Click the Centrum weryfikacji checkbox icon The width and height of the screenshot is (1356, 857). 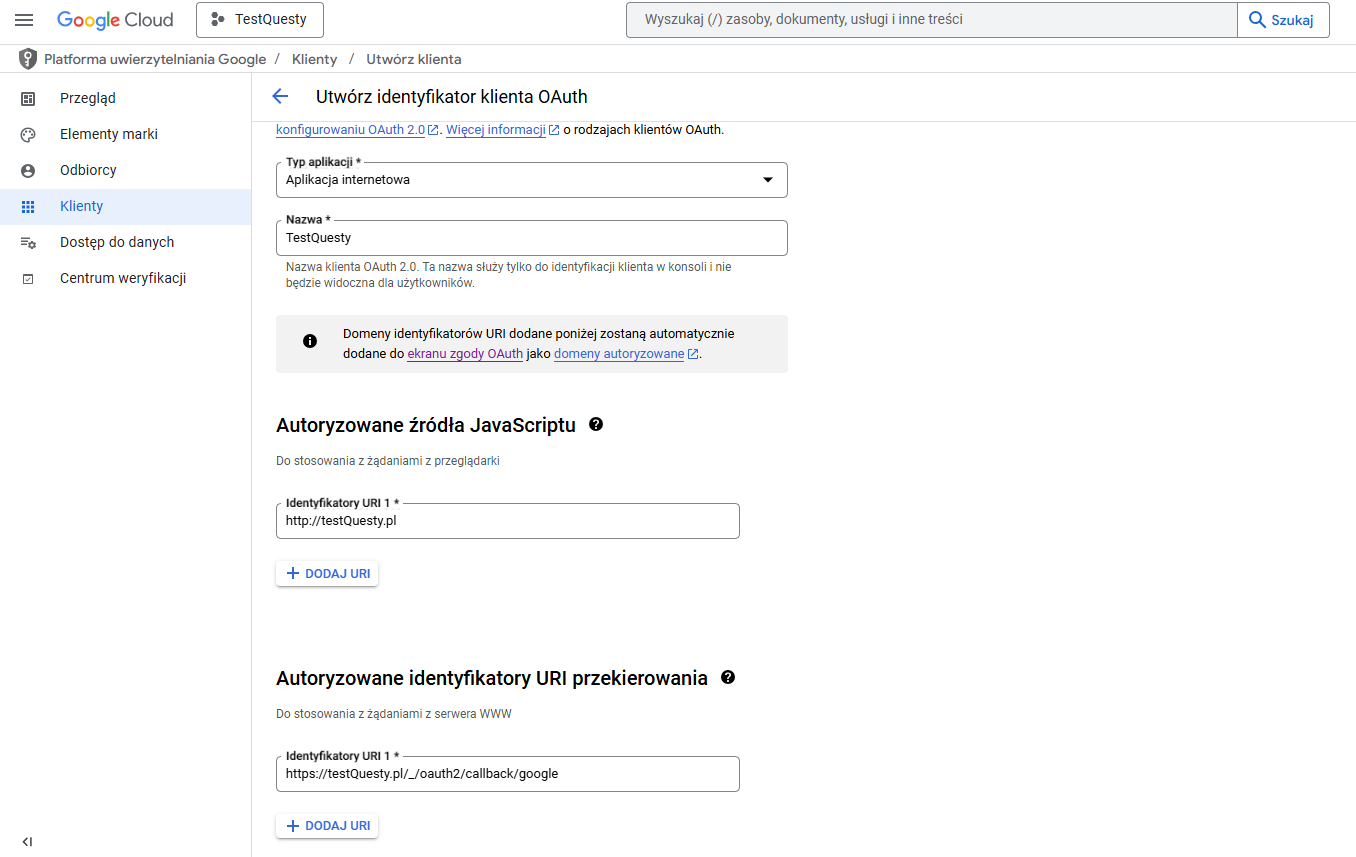point(28,278)
